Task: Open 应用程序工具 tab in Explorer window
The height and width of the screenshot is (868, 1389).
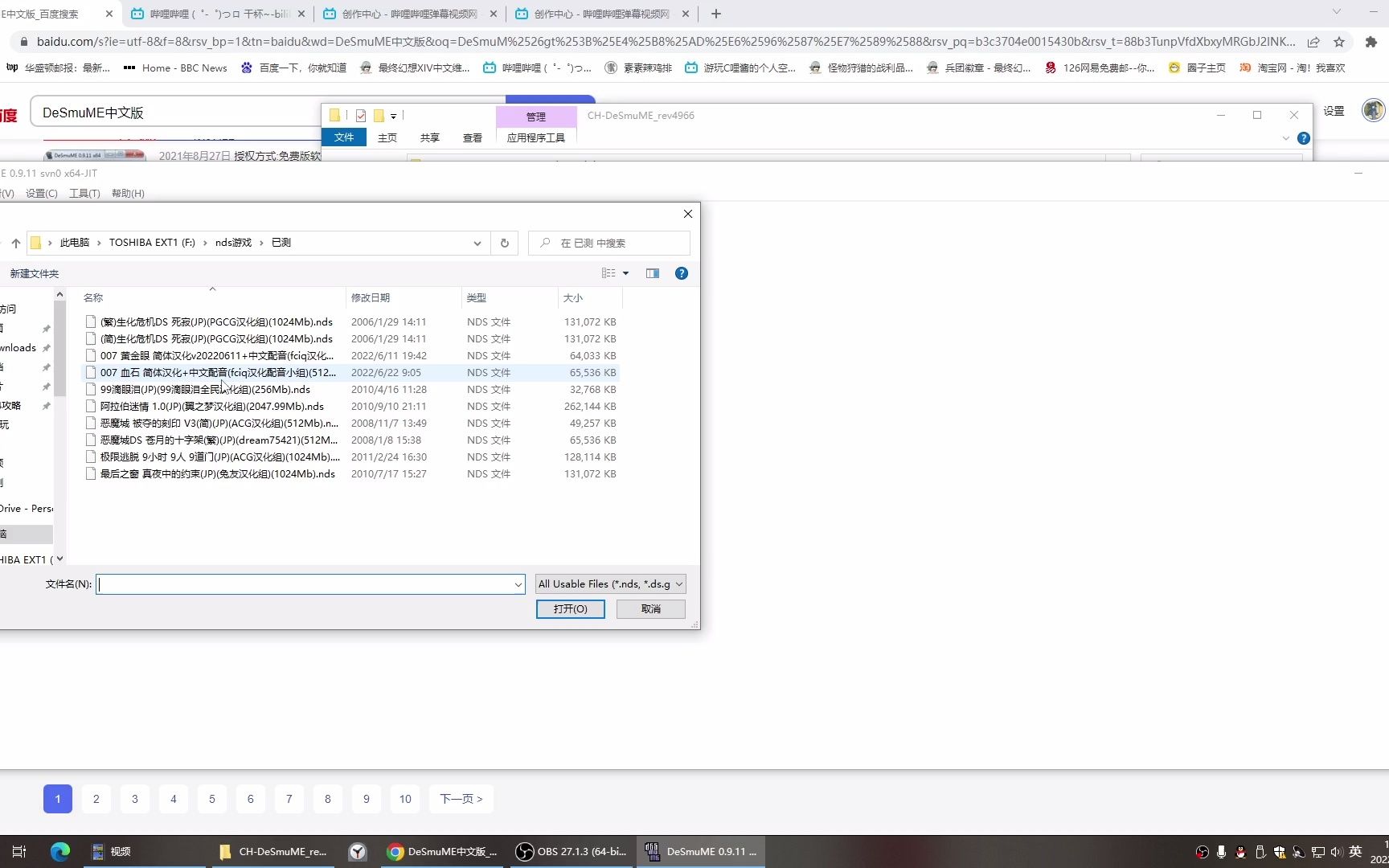Action: tap(536, 138)
